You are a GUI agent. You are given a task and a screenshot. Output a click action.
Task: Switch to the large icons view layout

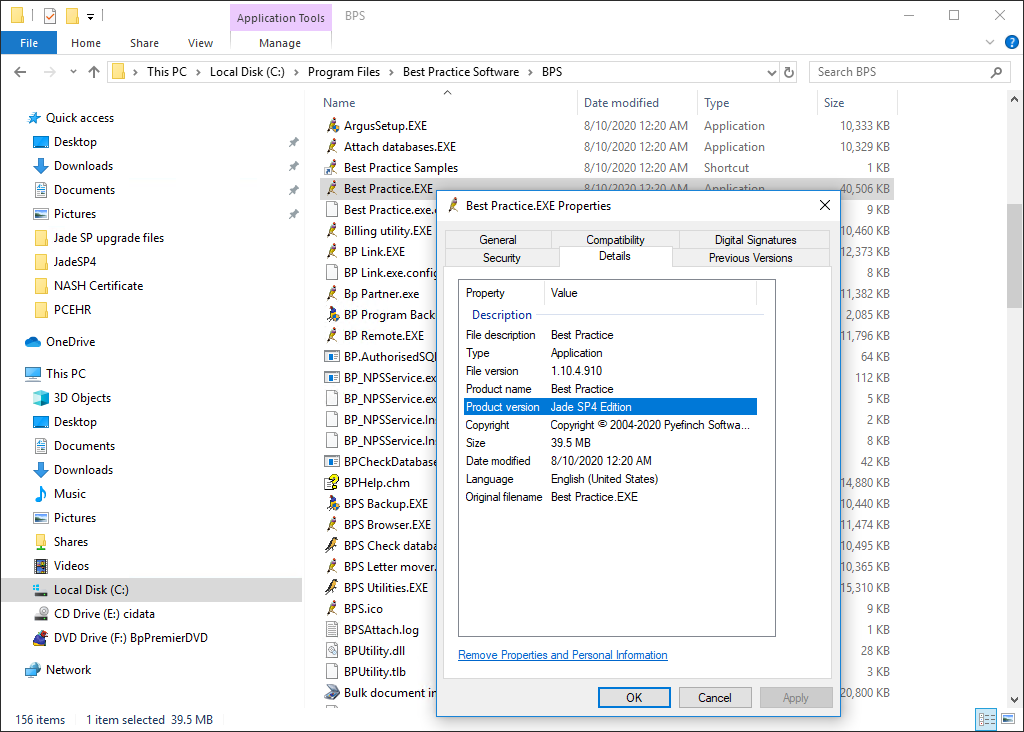[x=1008, y=720]
